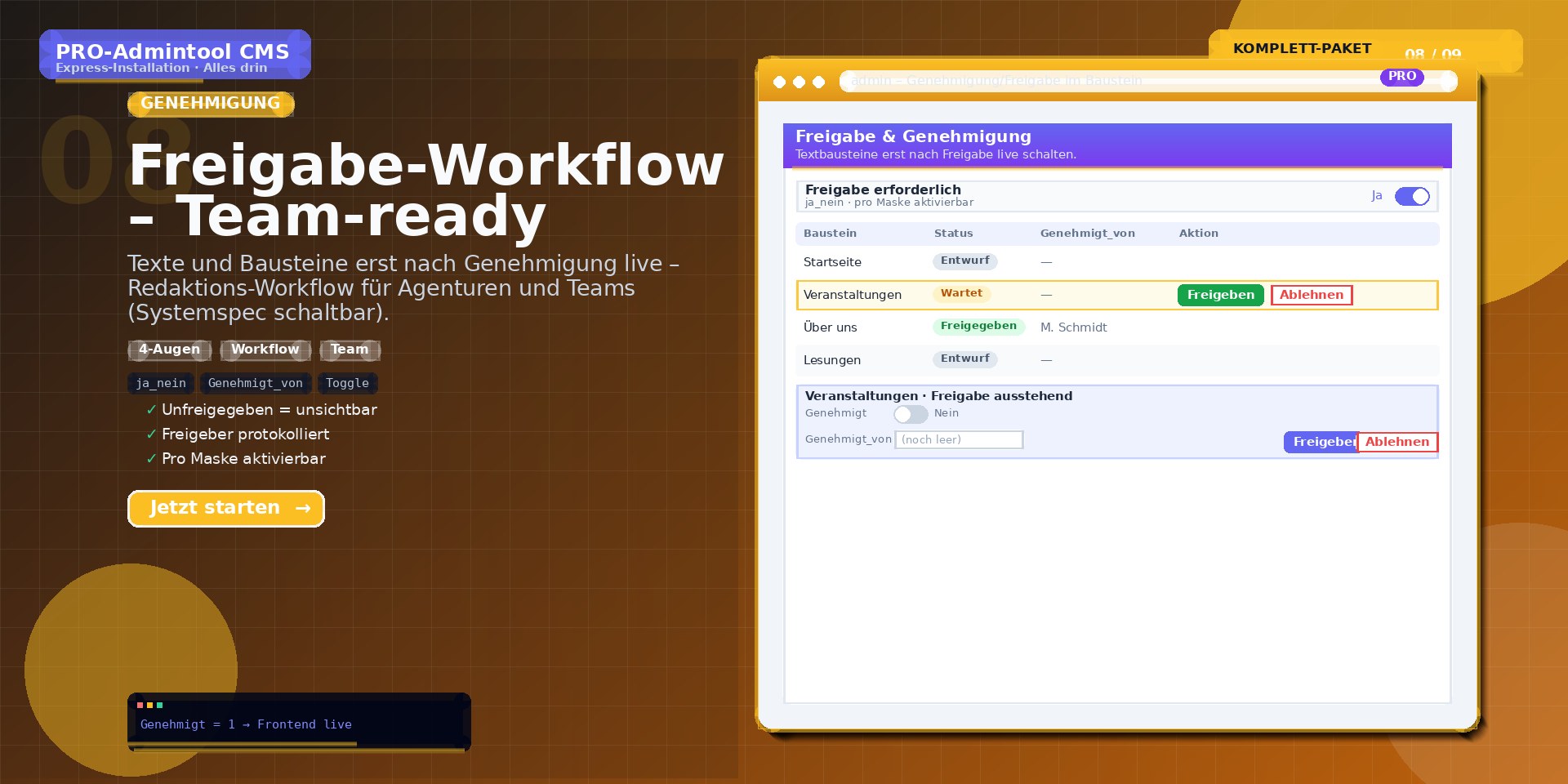The image size is (1568, 784).
Task: Click the Genehmigt_von input field
Action: click(x=959, y=439)
